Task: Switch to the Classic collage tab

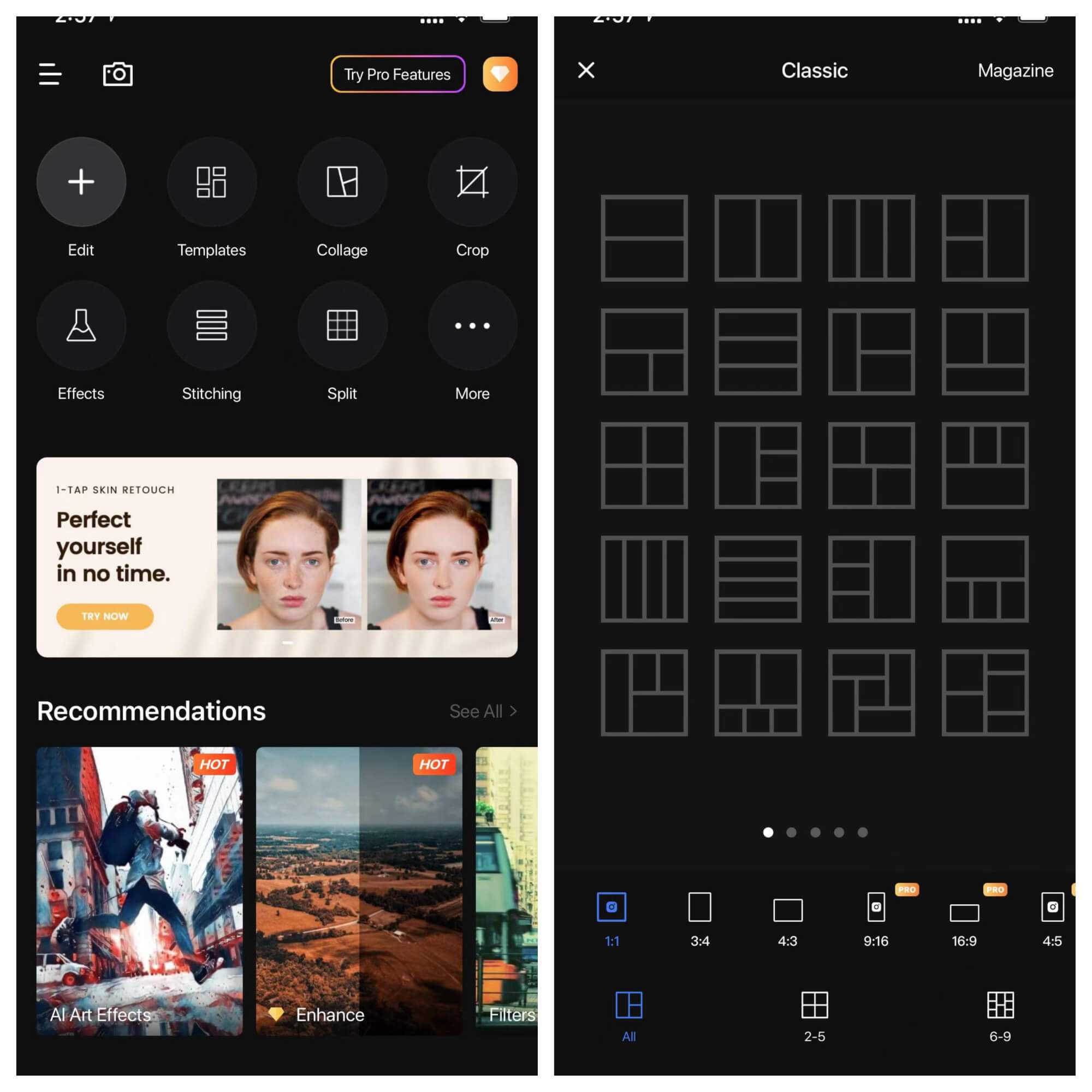Action: tap(815, 70)
